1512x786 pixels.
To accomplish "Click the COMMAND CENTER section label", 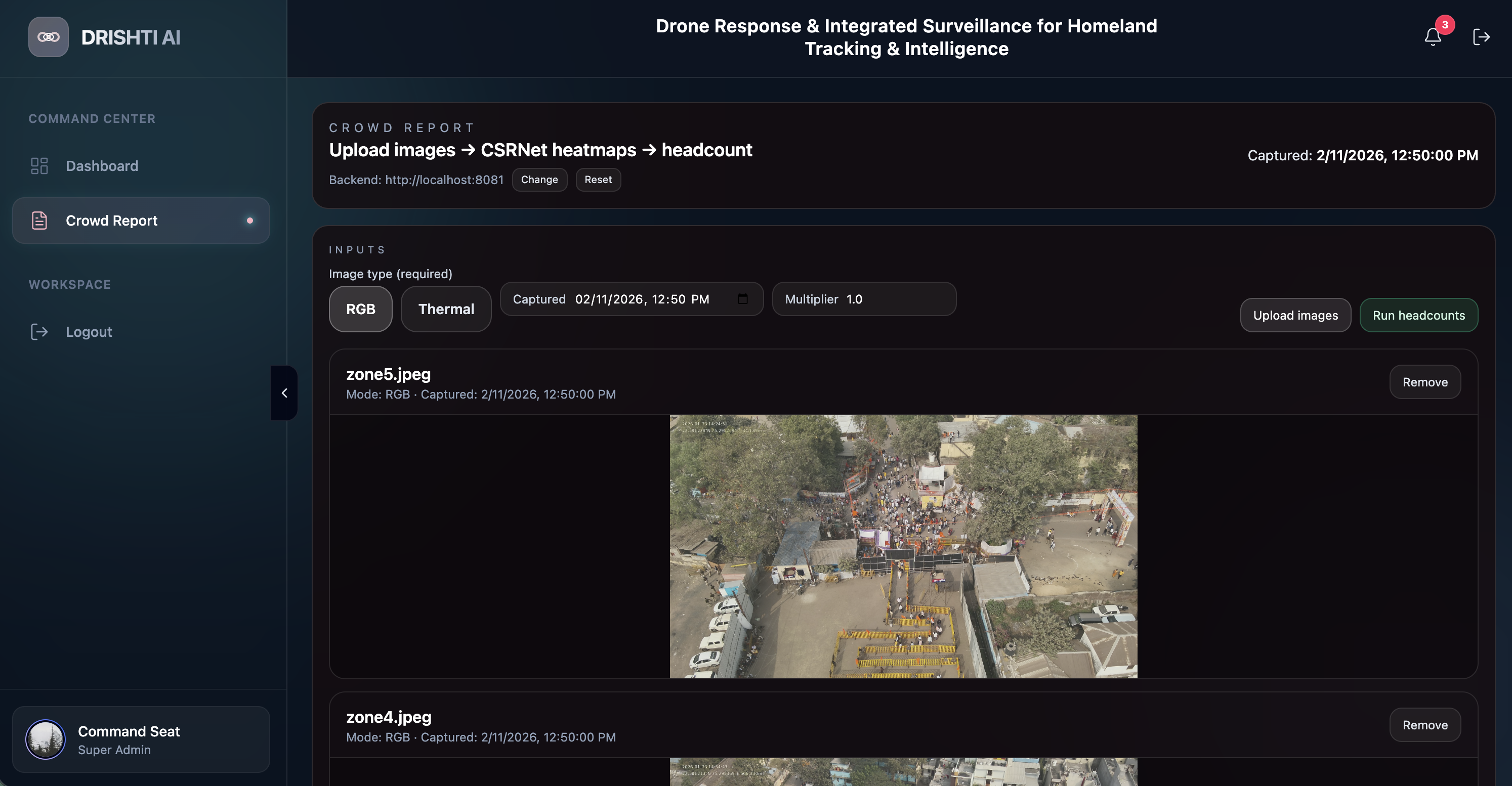I will (92, 119).
